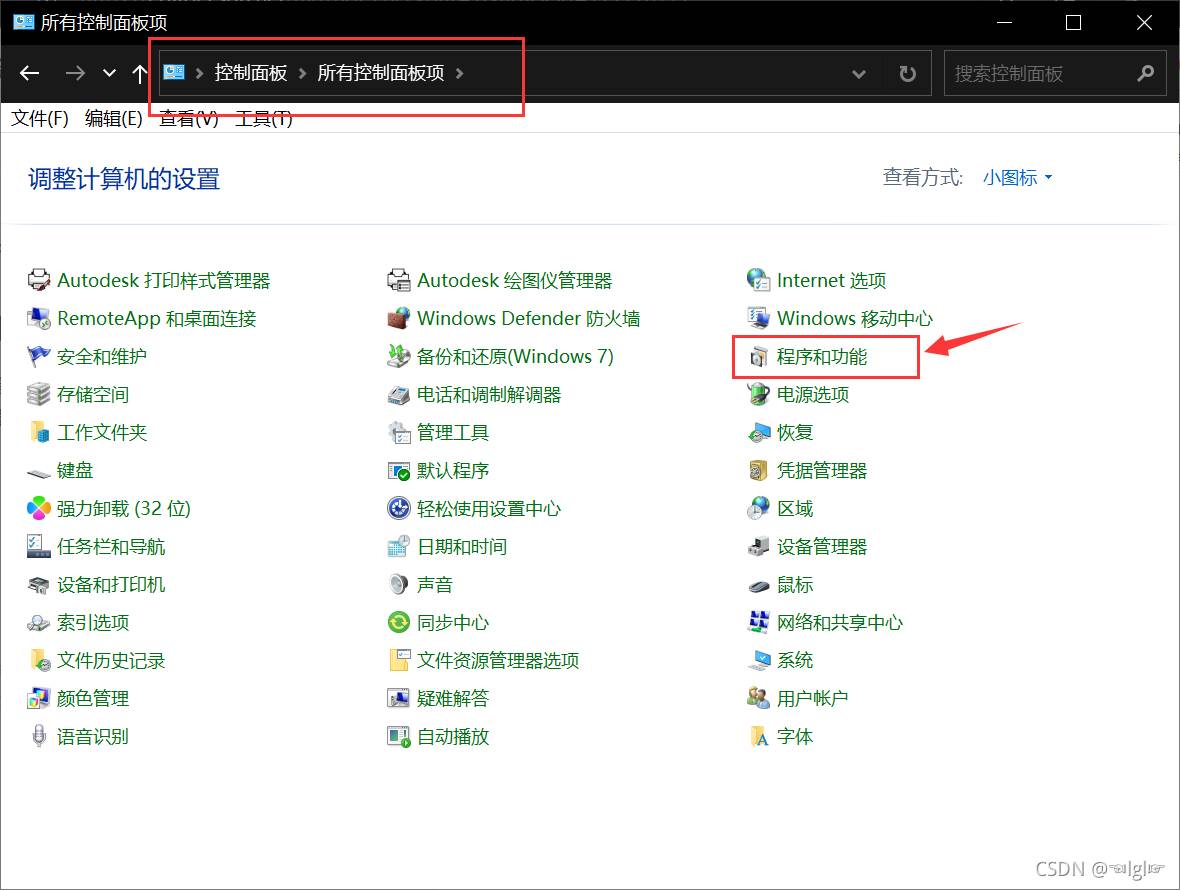
Task: Click the 强力卸载 (32 位) icon
Action: point(39,509)
